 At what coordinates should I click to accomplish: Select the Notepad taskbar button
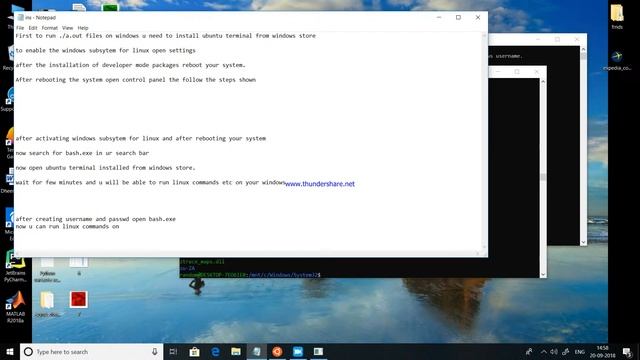(257, 351)
